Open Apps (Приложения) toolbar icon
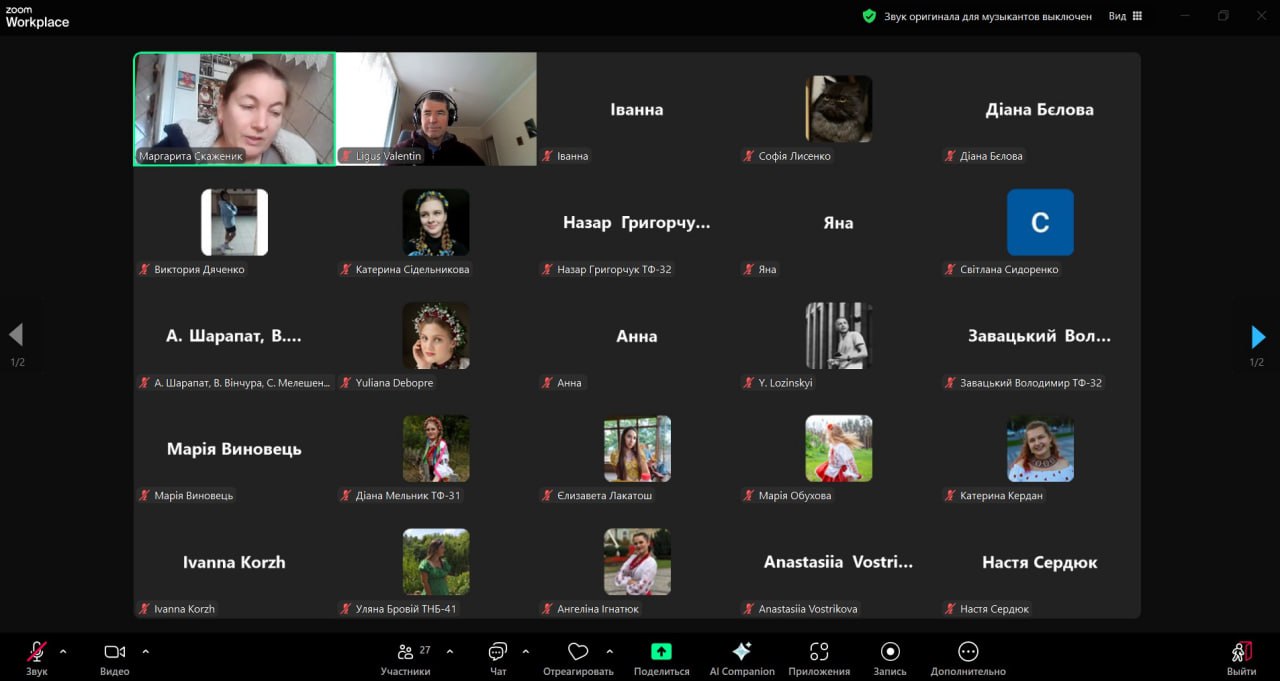Screen dimensions: 1280x681 tap(819, 652)
